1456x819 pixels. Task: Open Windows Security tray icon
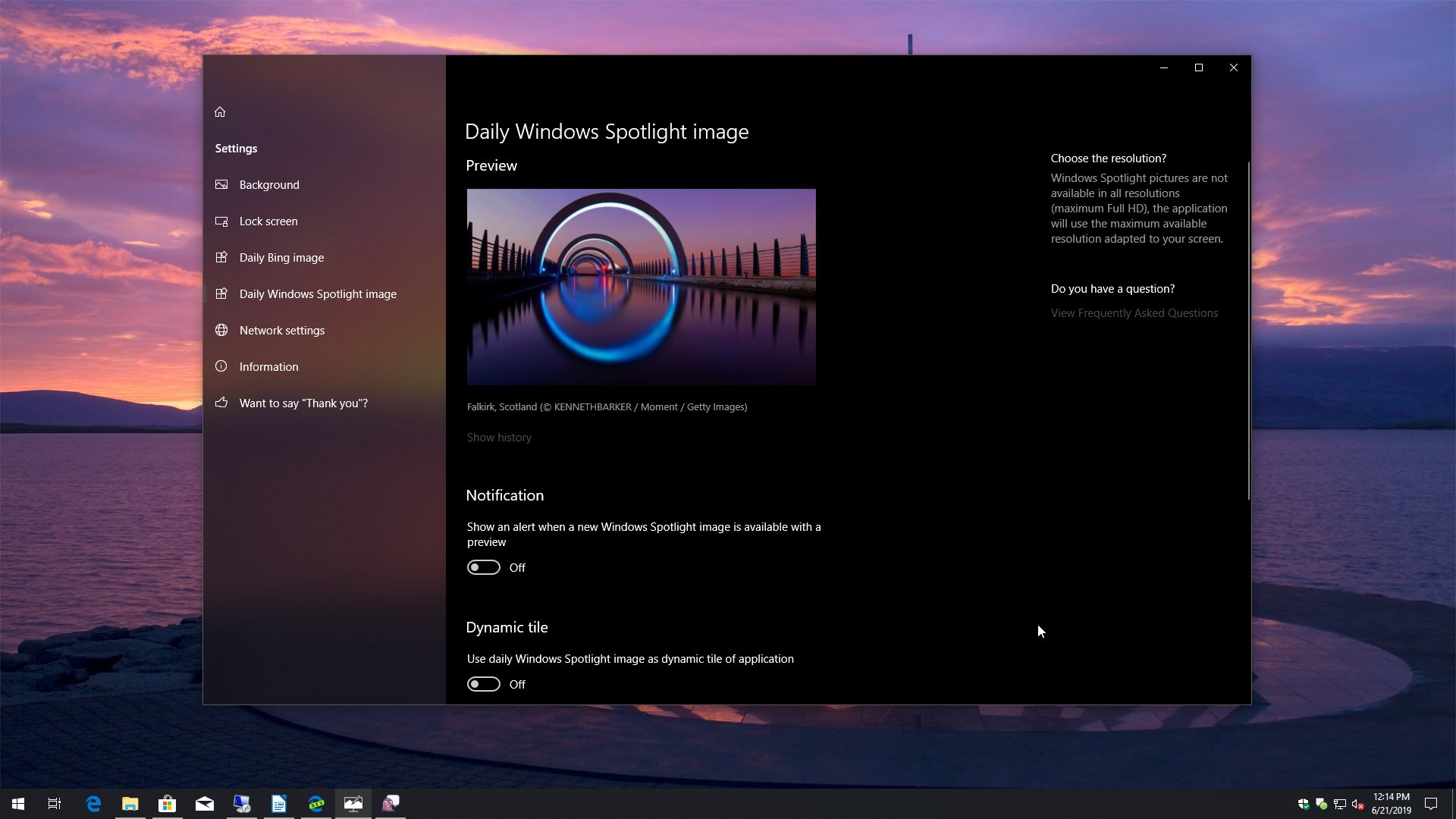1304,804
